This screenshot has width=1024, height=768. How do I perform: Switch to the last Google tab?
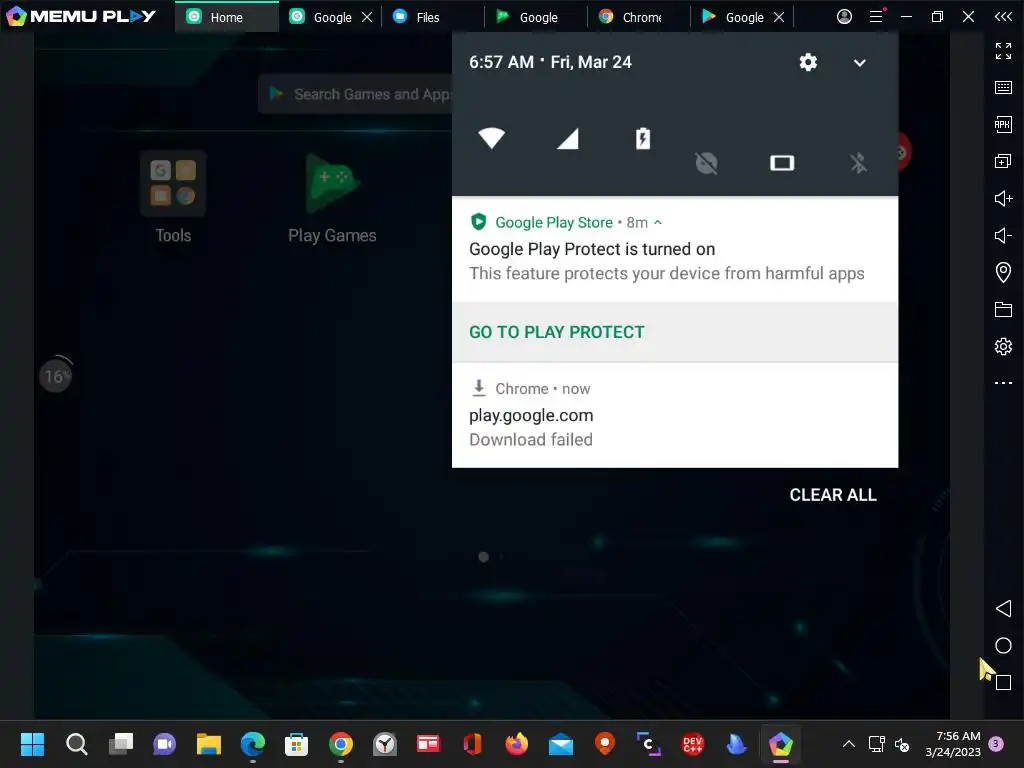(x=733, y=17)
